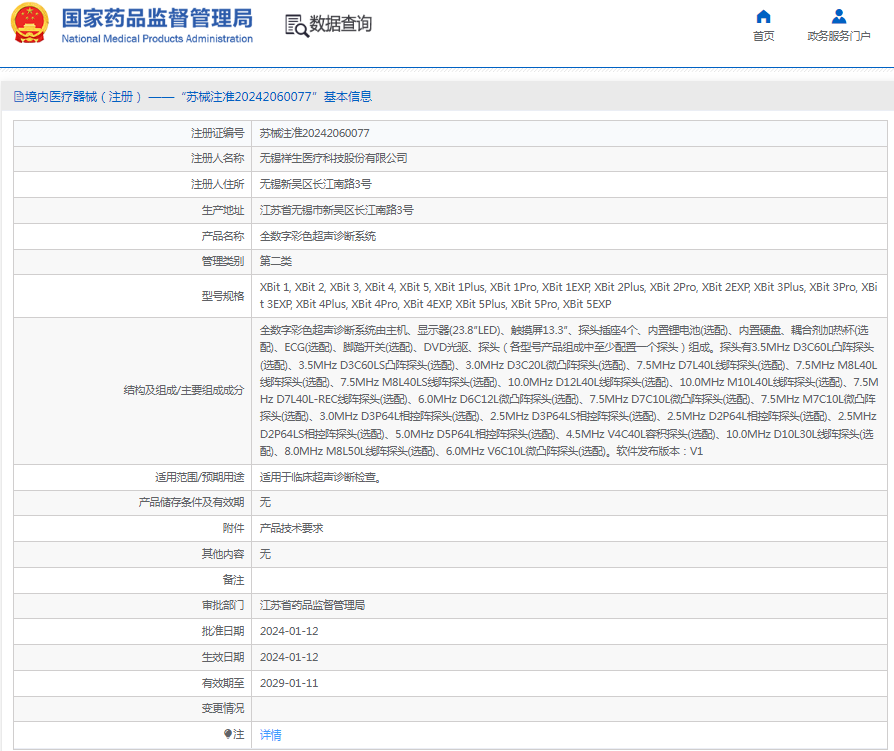Open the 详情 link
The image size is (894, 751).
point(270,734)
